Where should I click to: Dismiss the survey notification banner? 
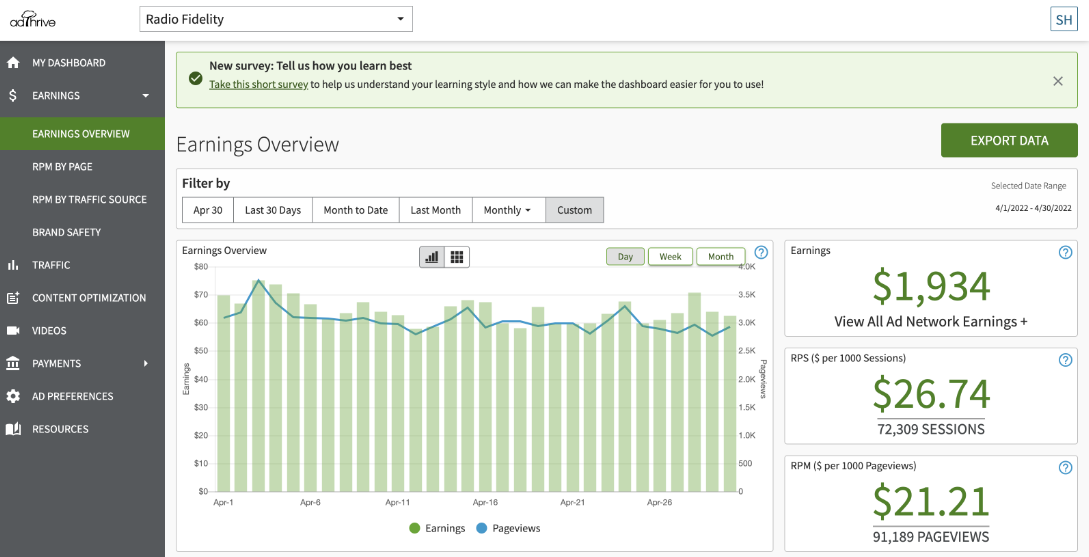tap(1058, 81)
